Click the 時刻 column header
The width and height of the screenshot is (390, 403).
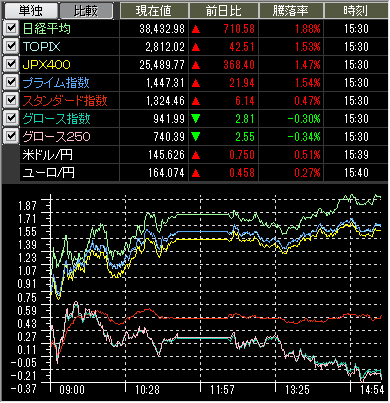(x=356, y=11)
